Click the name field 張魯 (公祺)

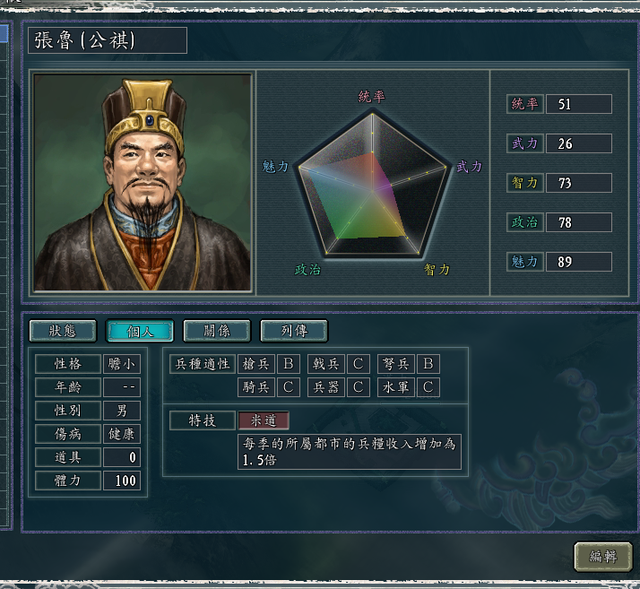click(x=108, y=40)
